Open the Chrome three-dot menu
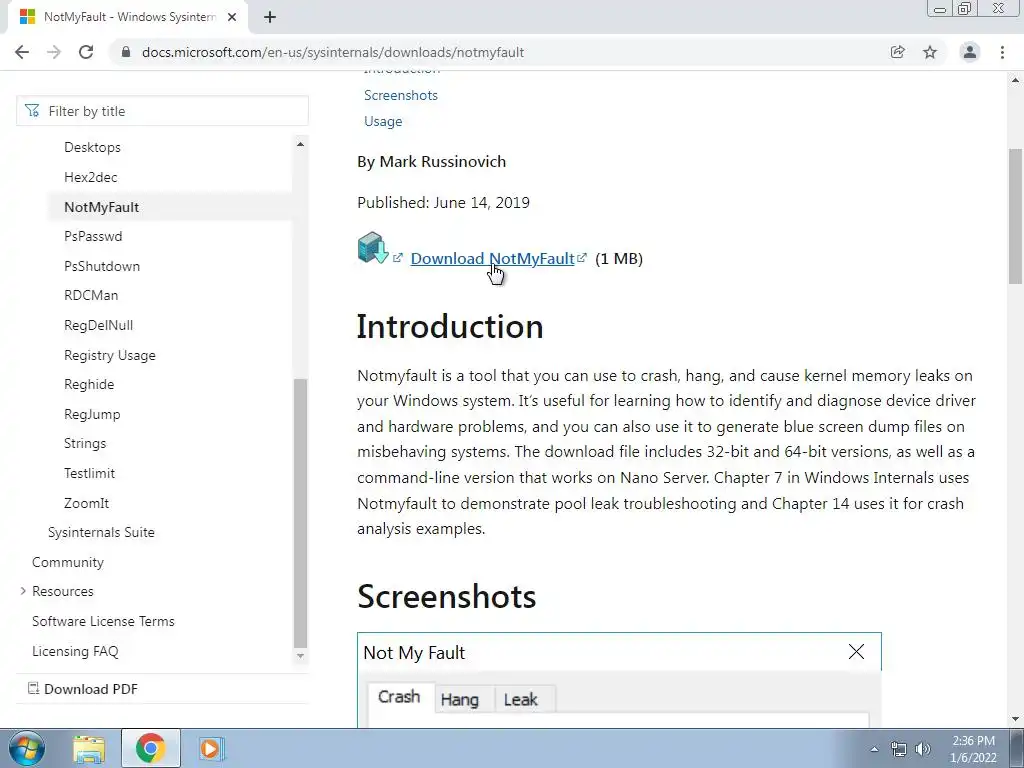The image size is (1024, 768). [x=1002, y=52]
